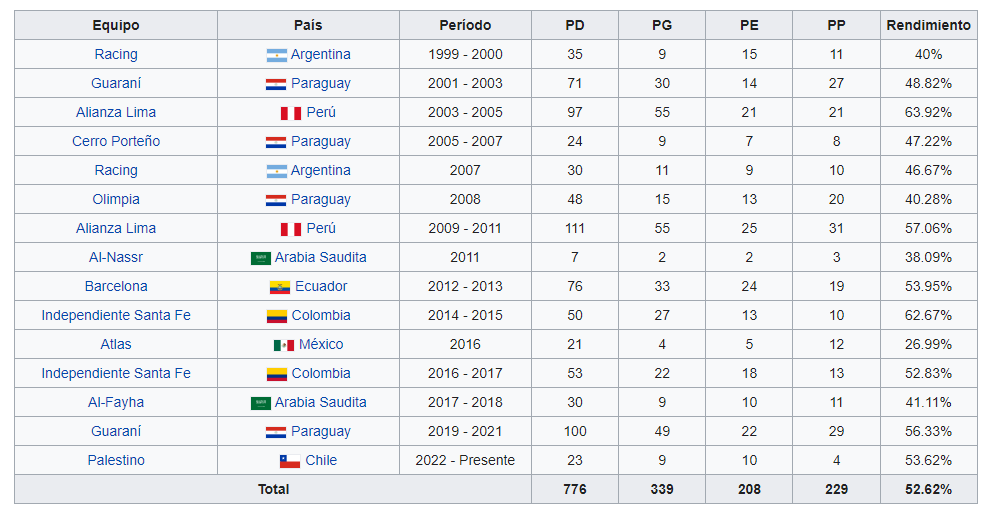Open the Al-Nassr team link
Image resolution: width=995 pixels, height=514 pixels.
coord(116,258)
